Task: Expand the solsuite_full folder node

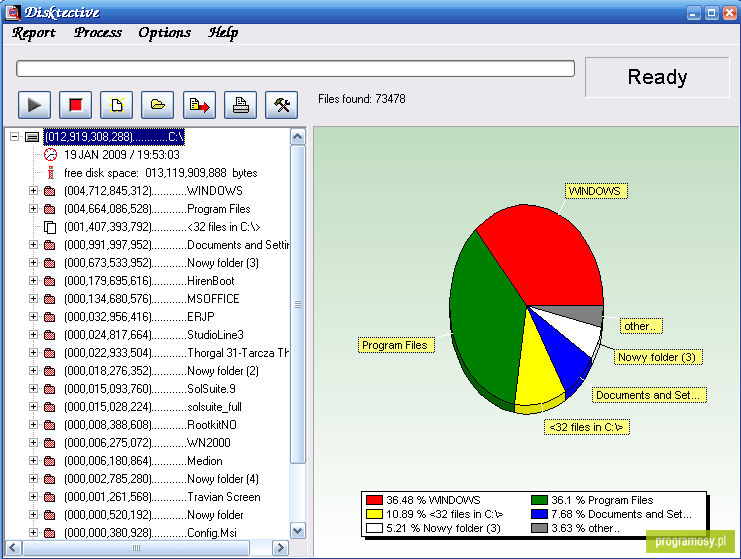Action: [x=33, y=406]
